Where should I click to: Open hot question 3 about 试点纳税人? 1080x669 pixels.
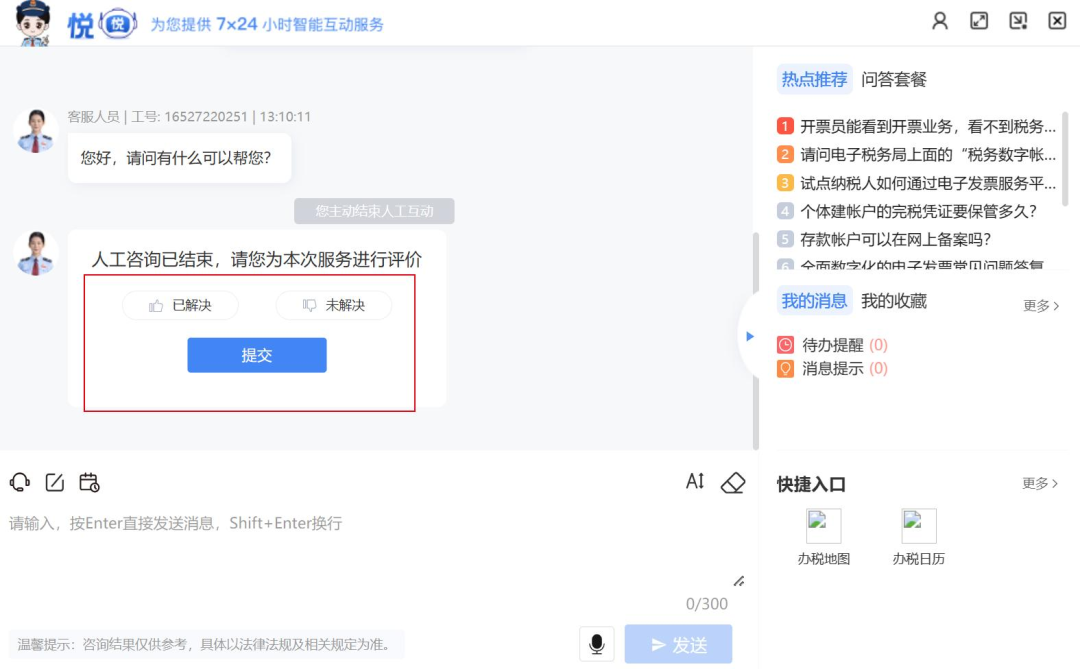[916, 183]
